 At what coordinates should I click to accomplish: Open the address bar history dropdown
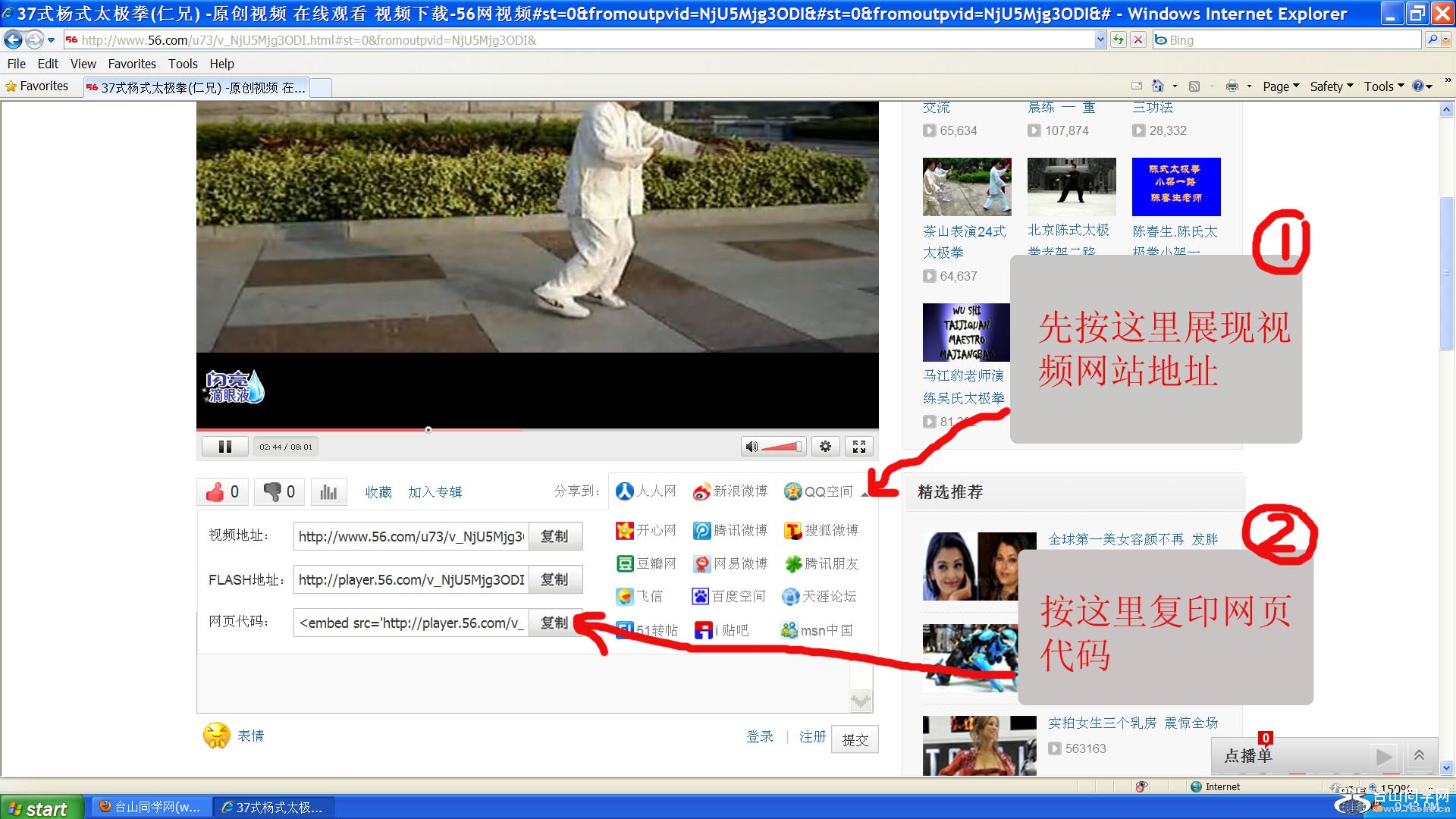tap(1100, 40)
